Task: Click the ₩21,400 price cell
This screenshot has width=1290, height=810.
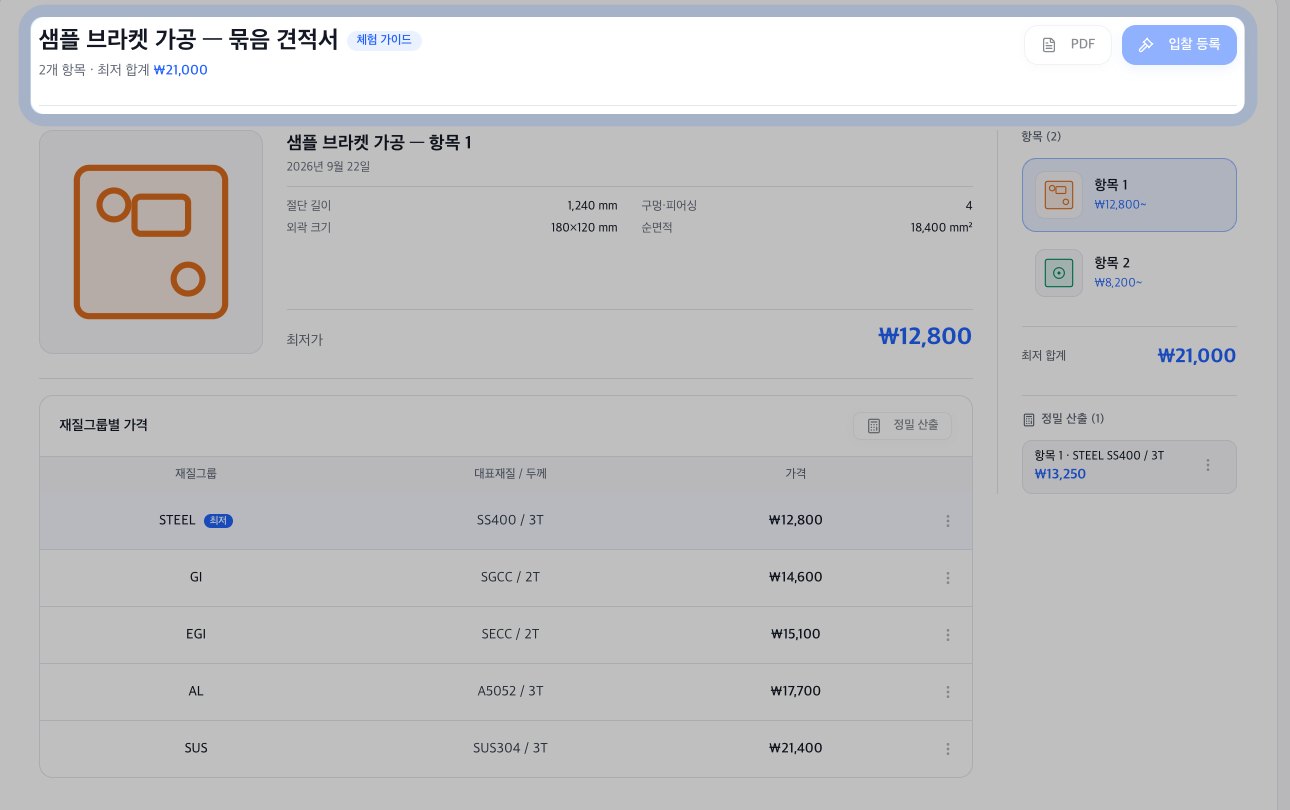Action: click(x=796, y=749)
